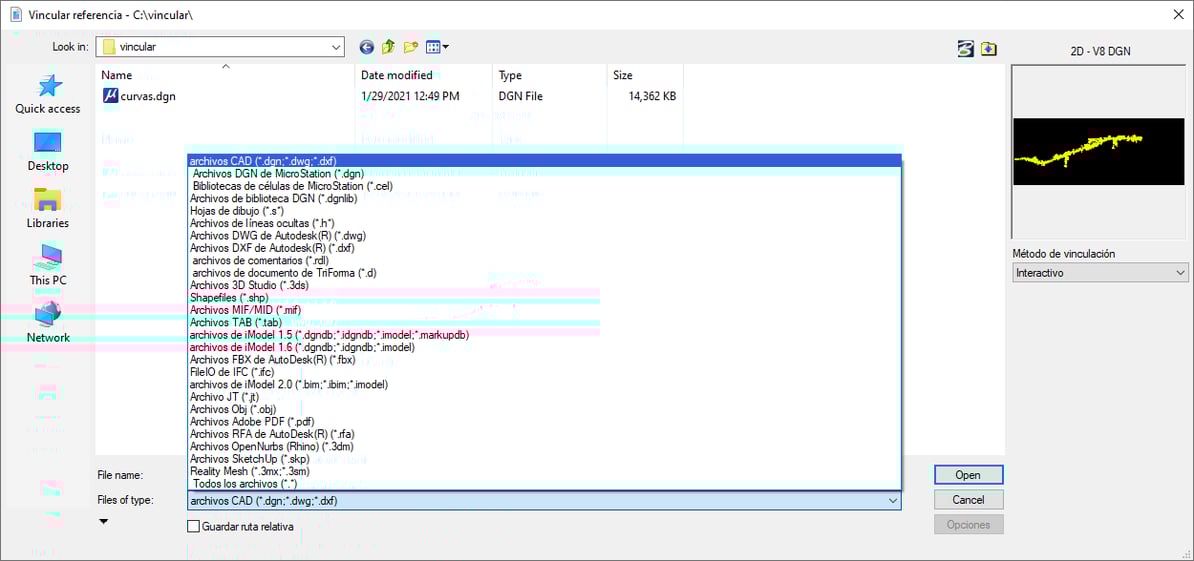This screenshot has width=1194, height=561.
Task: Expand the Look in folder dropdown
Action: (x=335, y=47)
